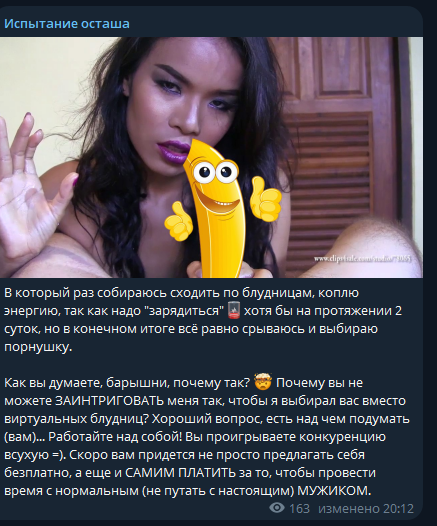Click empty header area beside channel title
The image size is (437, 526).
point(275,23)
